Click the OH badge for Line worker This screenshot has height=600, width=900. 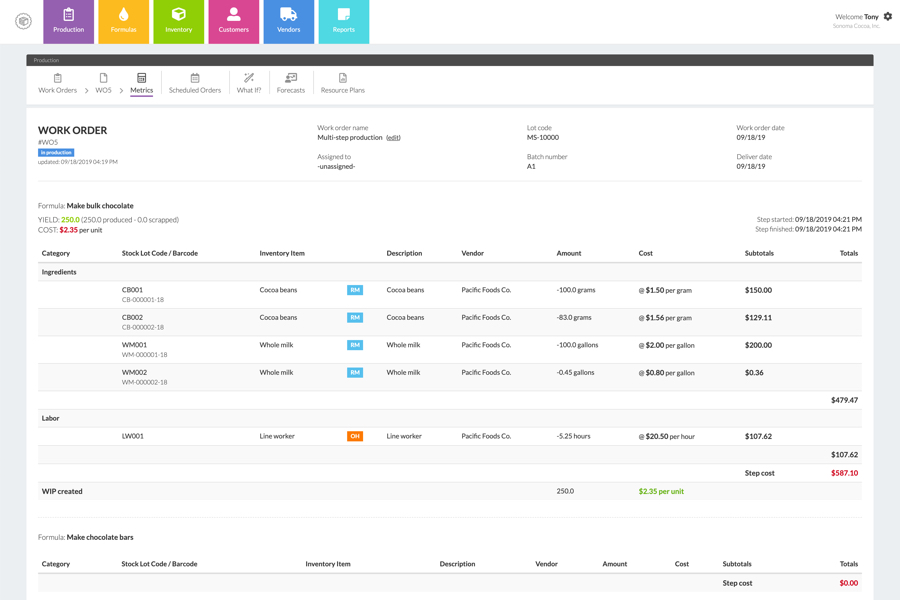(355, 436)
